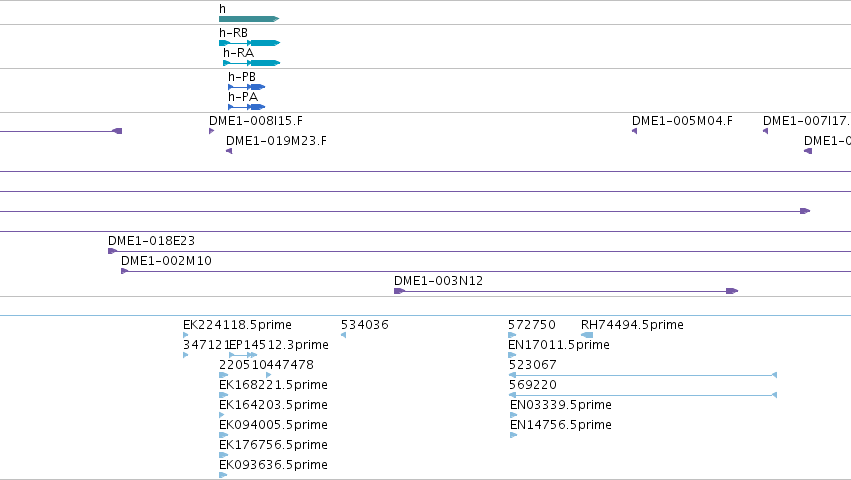Click the EK168221.5prime EST arrow
This screenshot has width=851, height=480.
[223, 395]
